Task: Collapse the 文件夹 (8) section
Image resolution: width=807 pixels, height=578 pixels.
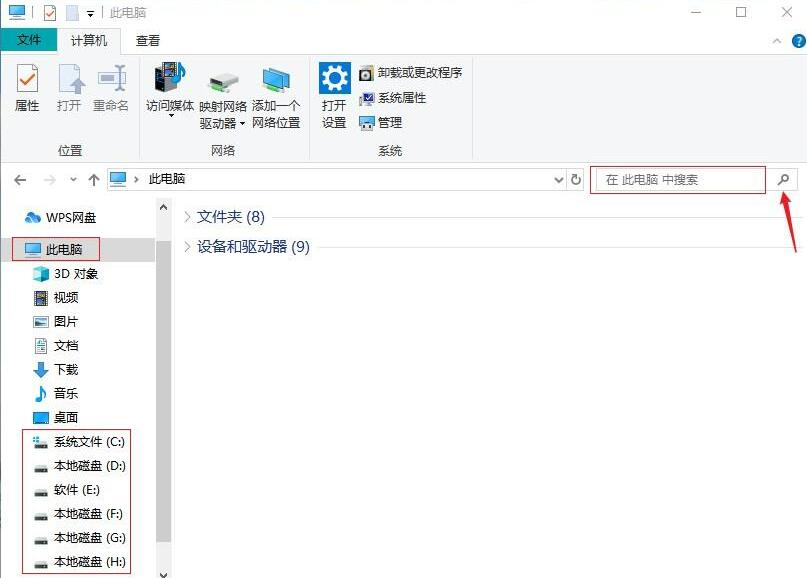Action: tap(188, 215)
